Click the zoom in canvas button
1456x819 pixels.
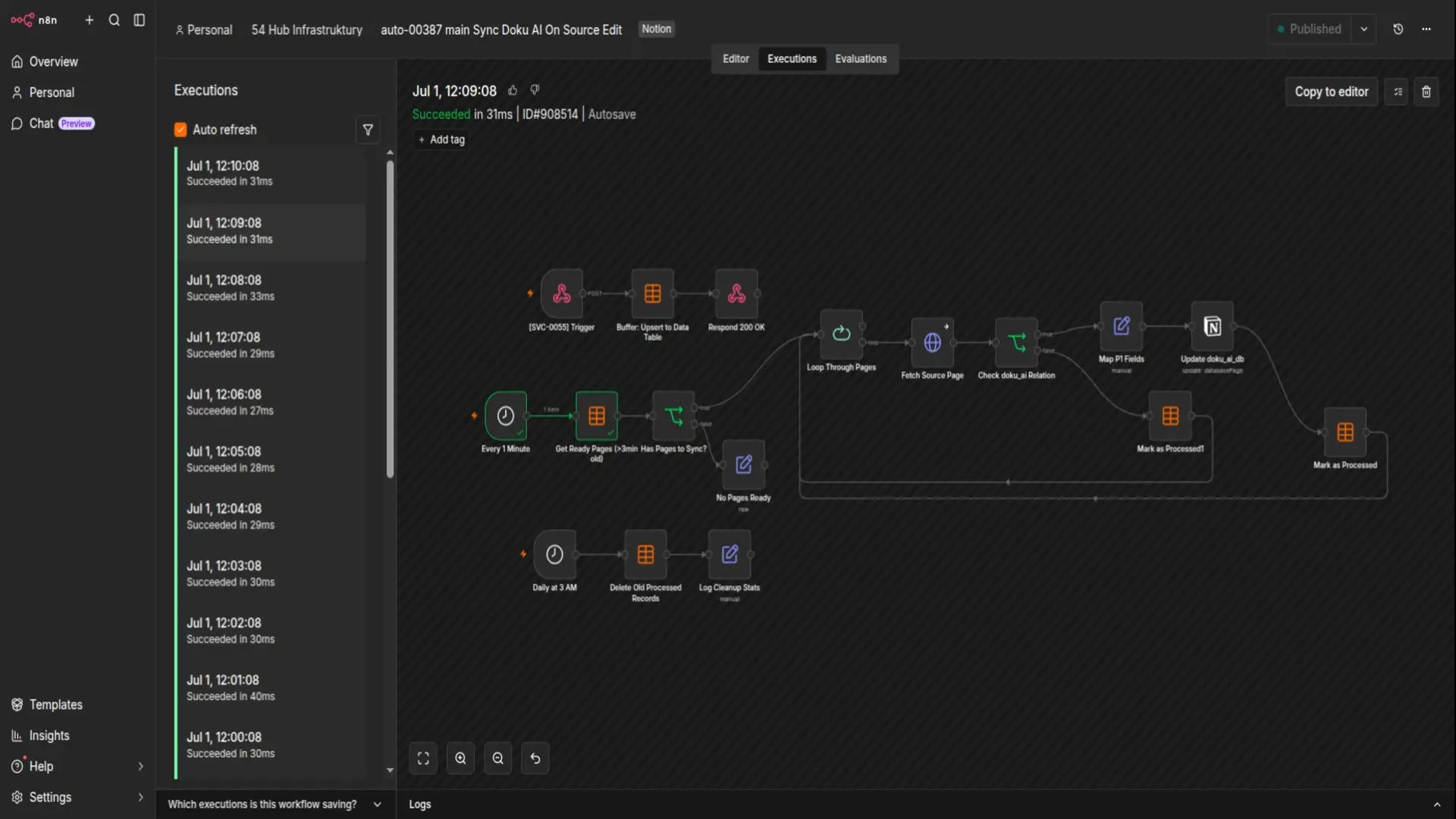460,758
